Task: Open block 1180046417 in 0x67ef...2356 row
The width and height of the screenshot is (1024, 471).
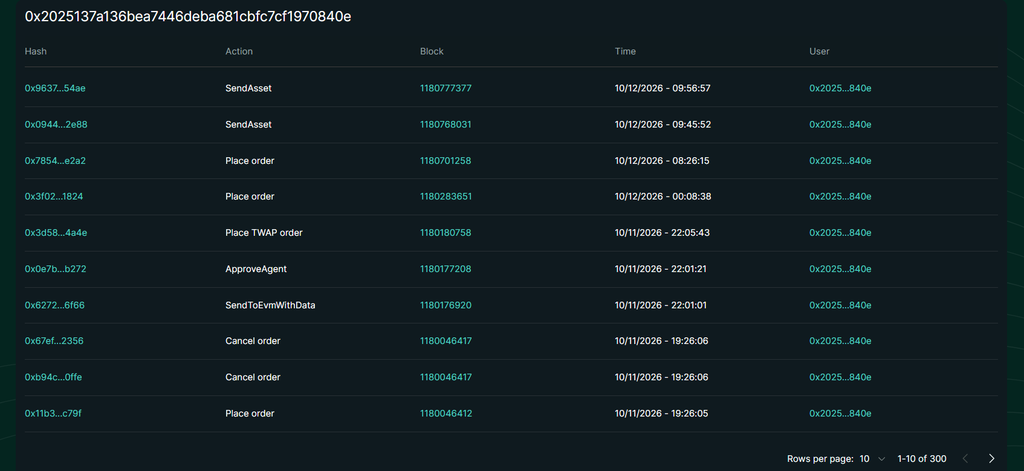Action: tap(445, 341)
